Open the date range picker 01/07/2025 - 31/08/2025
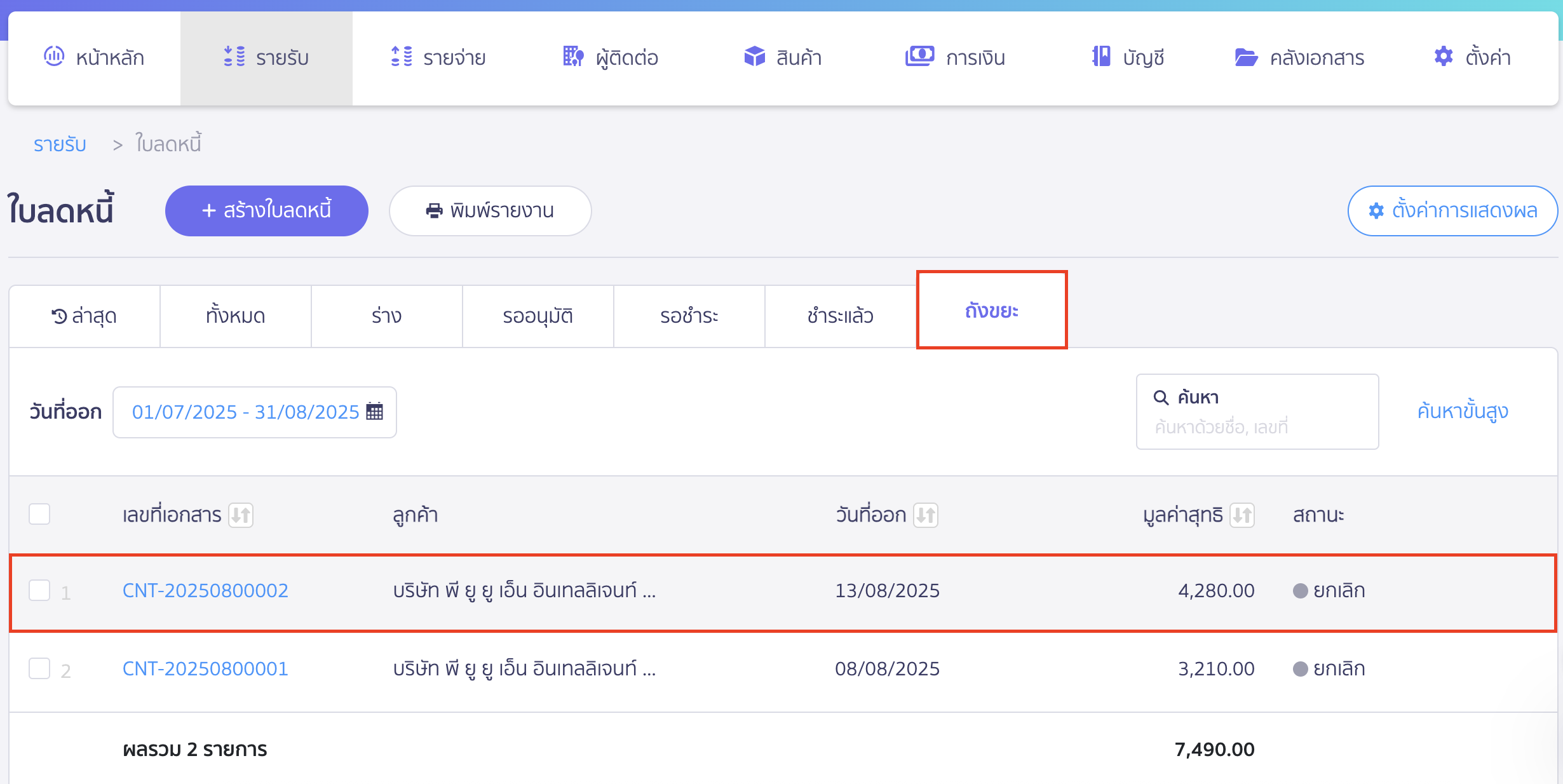1563x784 pixels. (x=255, y=412)
